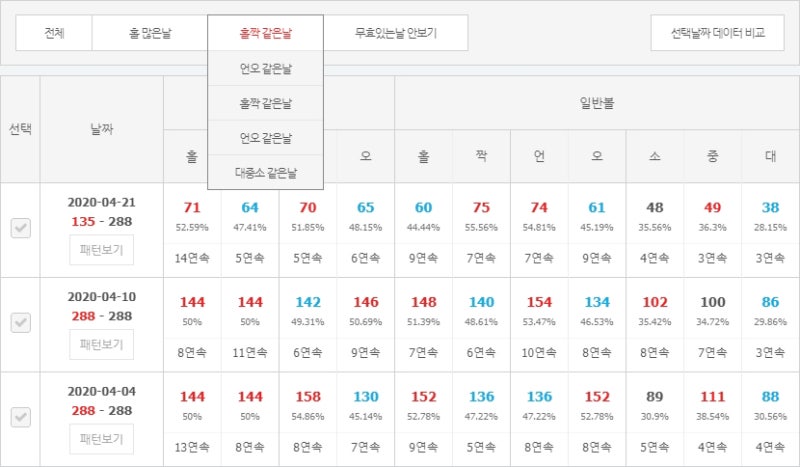Click the 소 column header
The height and width of the screenshot is (467, 800).
[x=655, y=156]
